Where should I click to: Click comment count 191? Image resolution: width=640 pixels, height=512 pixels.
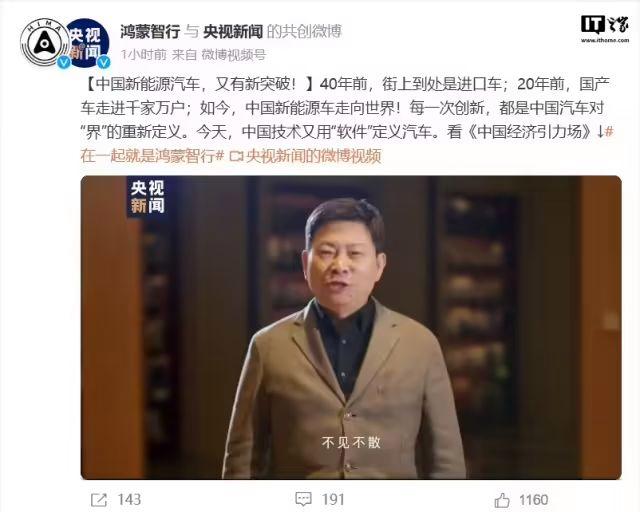[333, 500]
